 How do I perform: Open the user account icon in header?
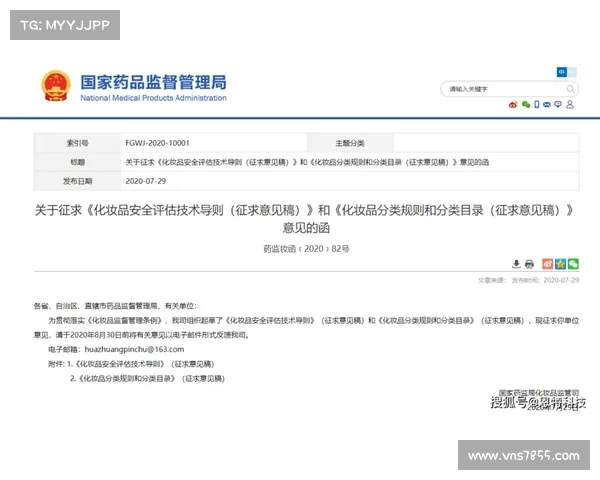(570, 104)
